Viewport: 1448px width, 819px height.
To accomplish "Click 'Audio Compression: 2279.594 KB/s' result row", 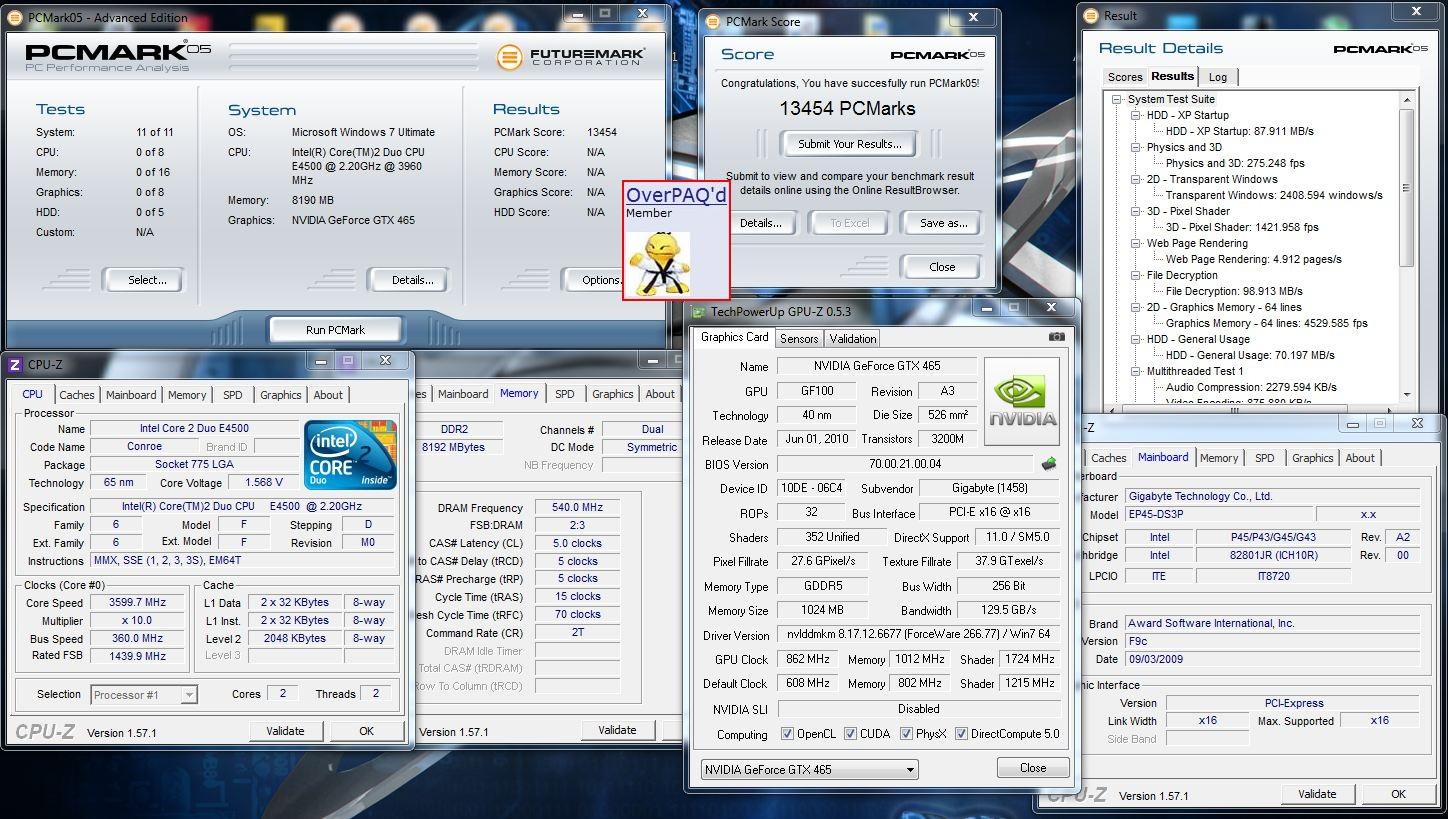I will click(1251, 387).
